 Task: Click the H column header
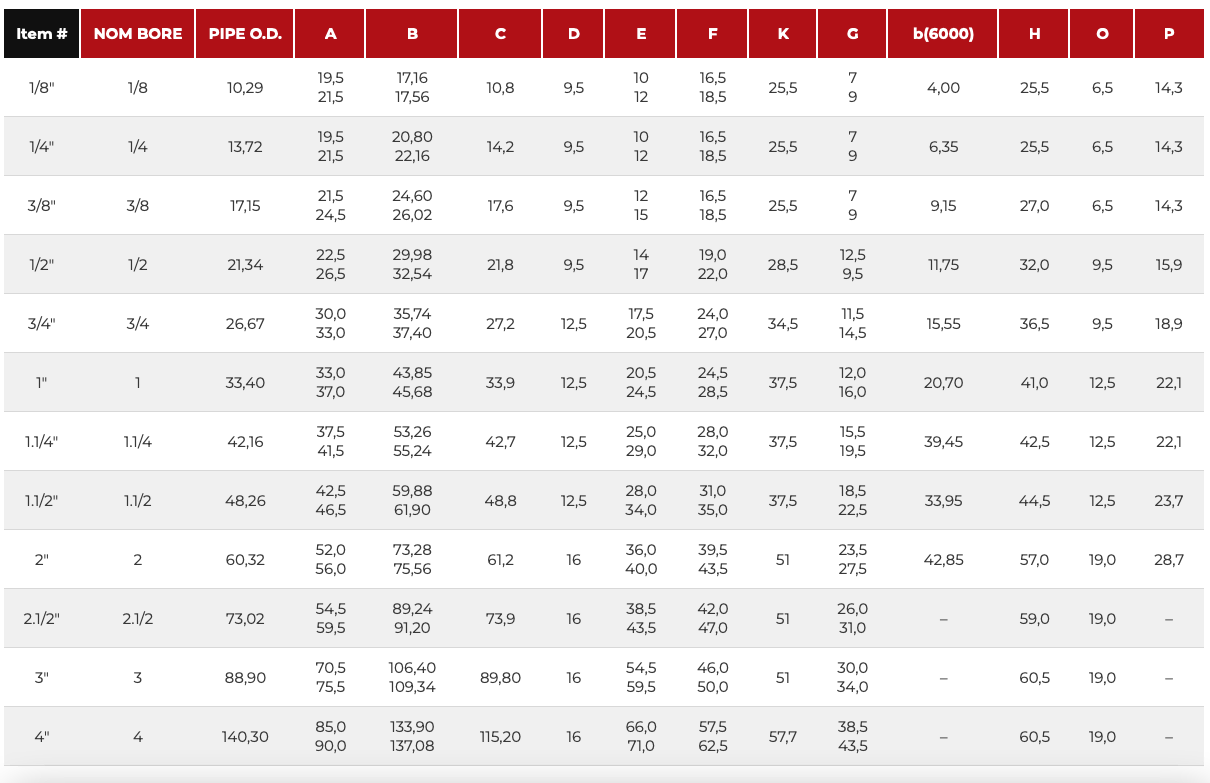click(1034, 33)
